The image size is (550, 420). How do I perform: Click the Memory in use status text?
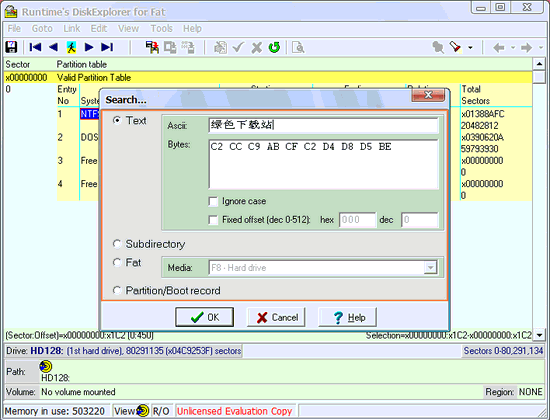55,411
